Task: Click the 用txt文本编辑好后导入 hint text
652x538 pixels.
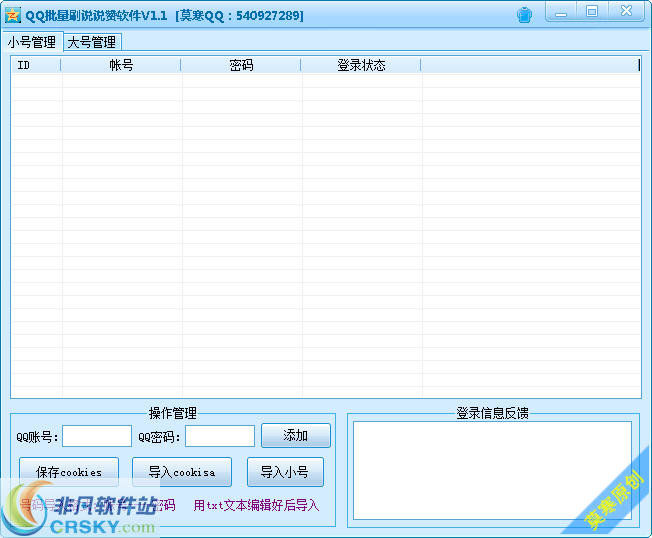Action: coord(256,505)
